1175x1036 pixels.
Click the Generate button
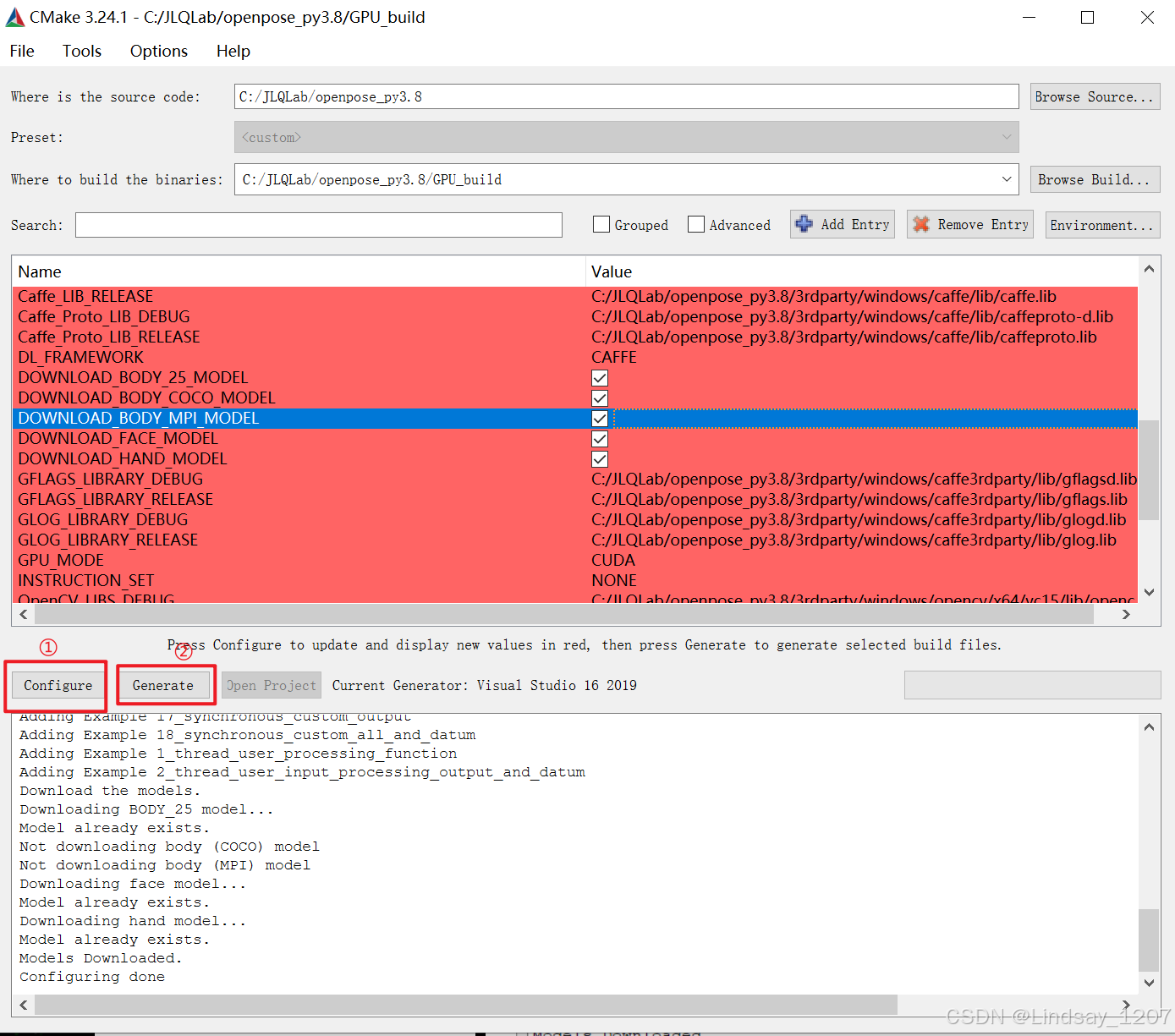(163, 685)
